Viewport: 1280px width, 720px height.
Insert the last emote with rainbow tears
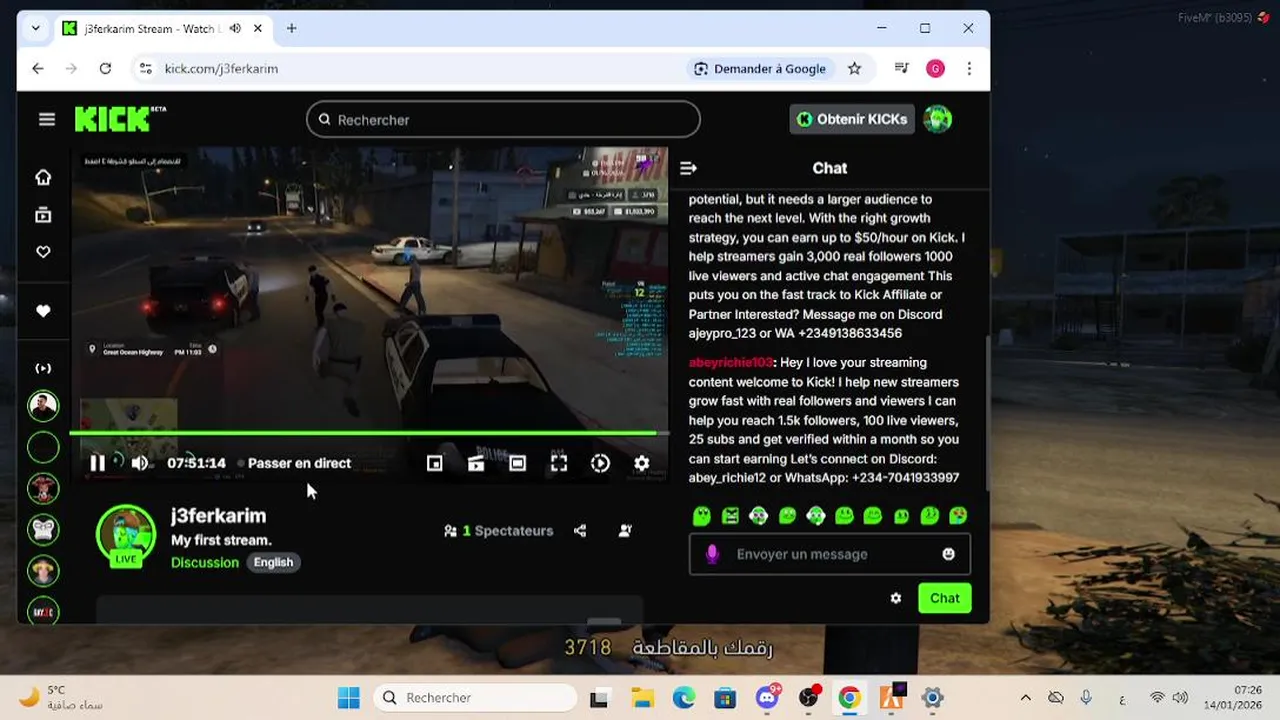958,516
